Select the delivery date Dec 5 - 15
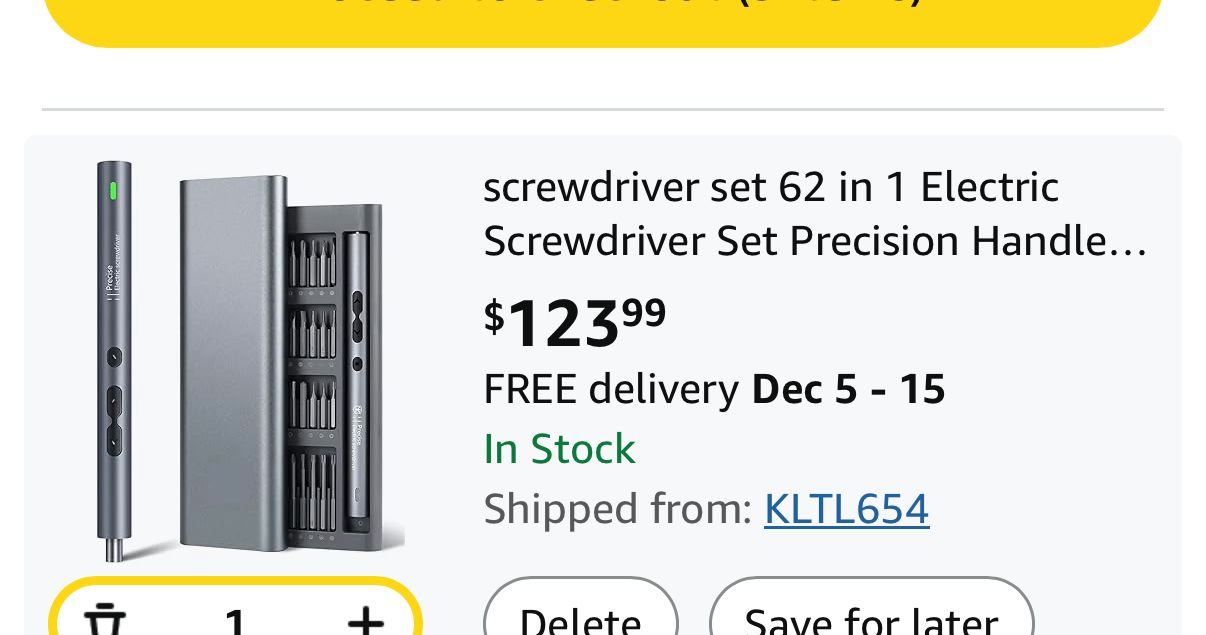Screen dimensions: 1206x635 pos(848,389)
